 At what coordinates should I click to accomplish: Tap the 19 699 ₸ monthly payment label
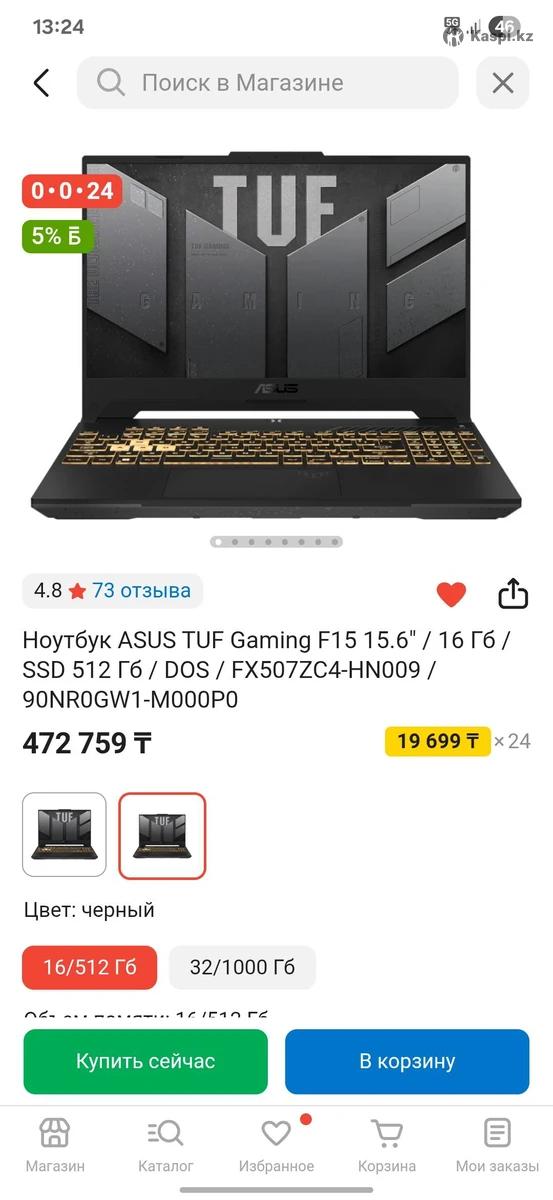(438, 741)
